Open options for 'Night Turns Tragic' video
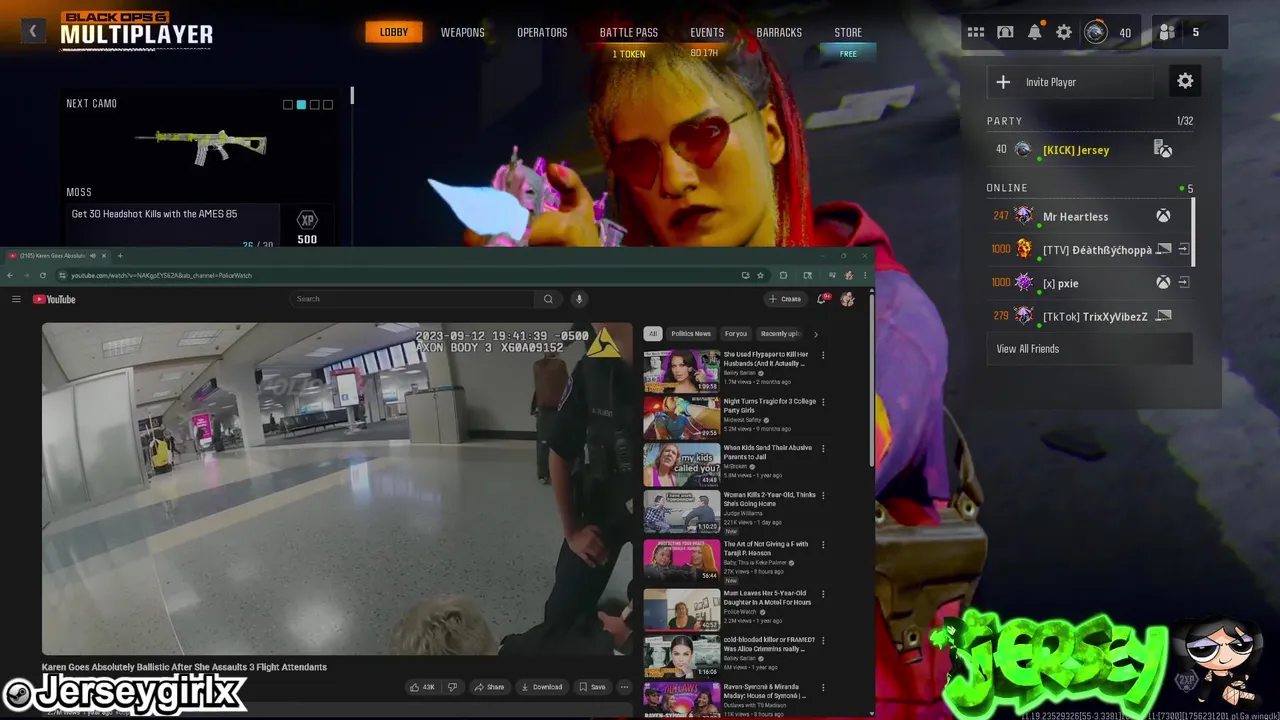1280x720 pixels. click(x=823, y=402)
